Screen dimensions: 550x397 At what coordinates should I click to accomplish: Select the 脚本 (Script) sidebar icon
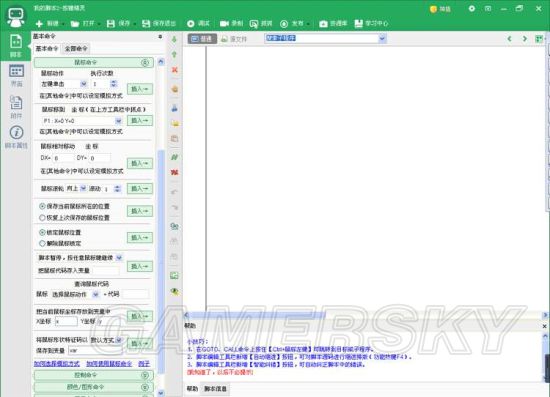click(16, 46)
